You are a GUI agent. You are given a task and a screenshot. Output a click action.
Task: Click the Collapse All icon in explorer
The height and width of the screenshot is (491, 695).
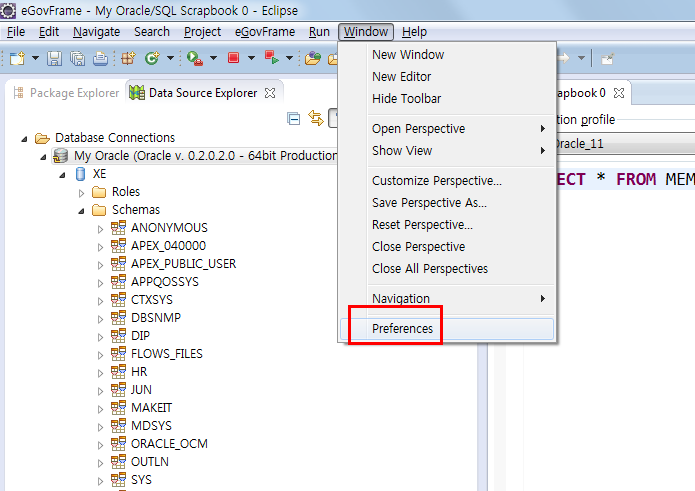click(x=293, y=119)
